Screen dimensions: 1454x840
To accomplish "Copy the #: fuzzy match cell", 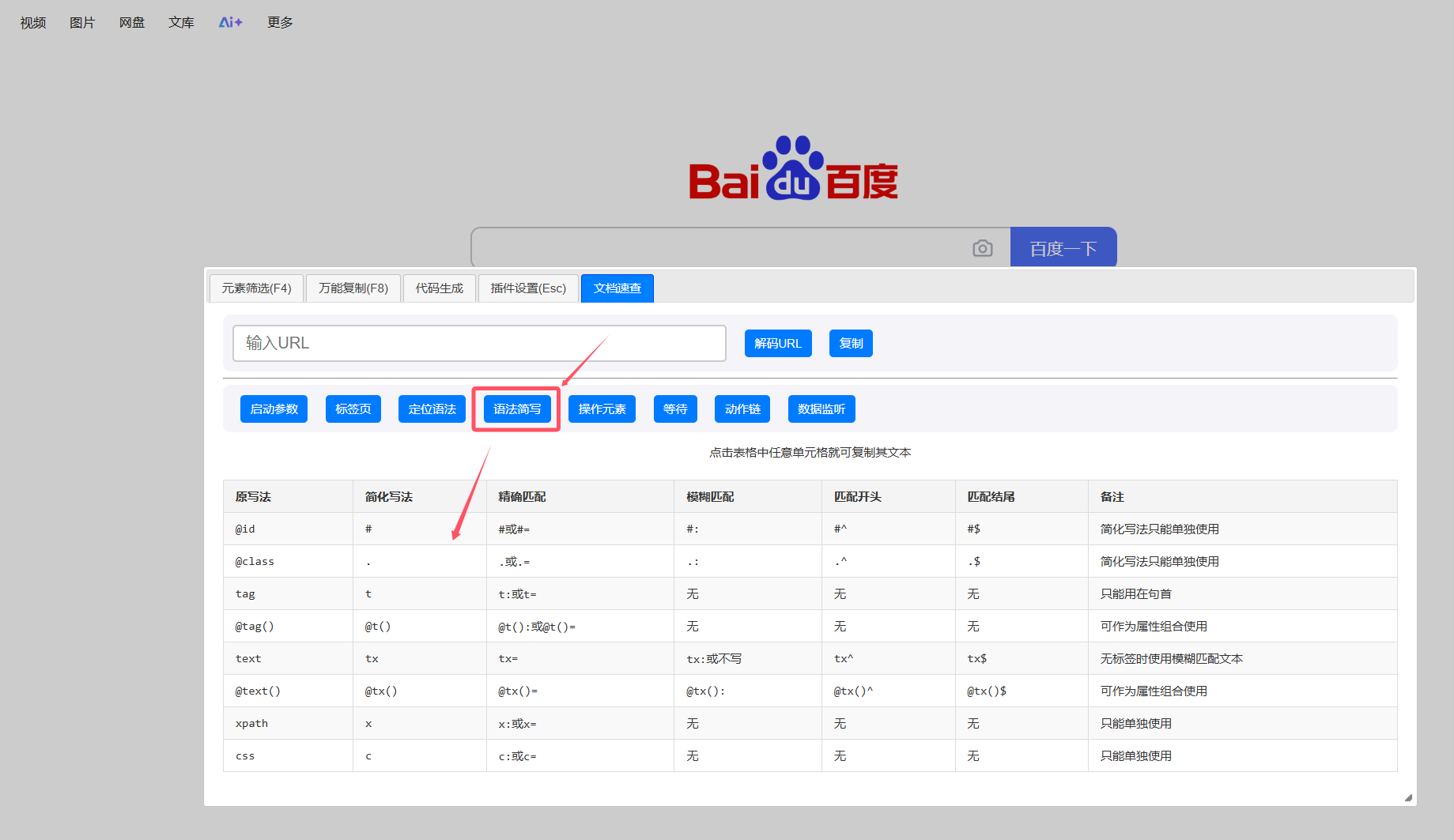I will [x=747, y=529].
